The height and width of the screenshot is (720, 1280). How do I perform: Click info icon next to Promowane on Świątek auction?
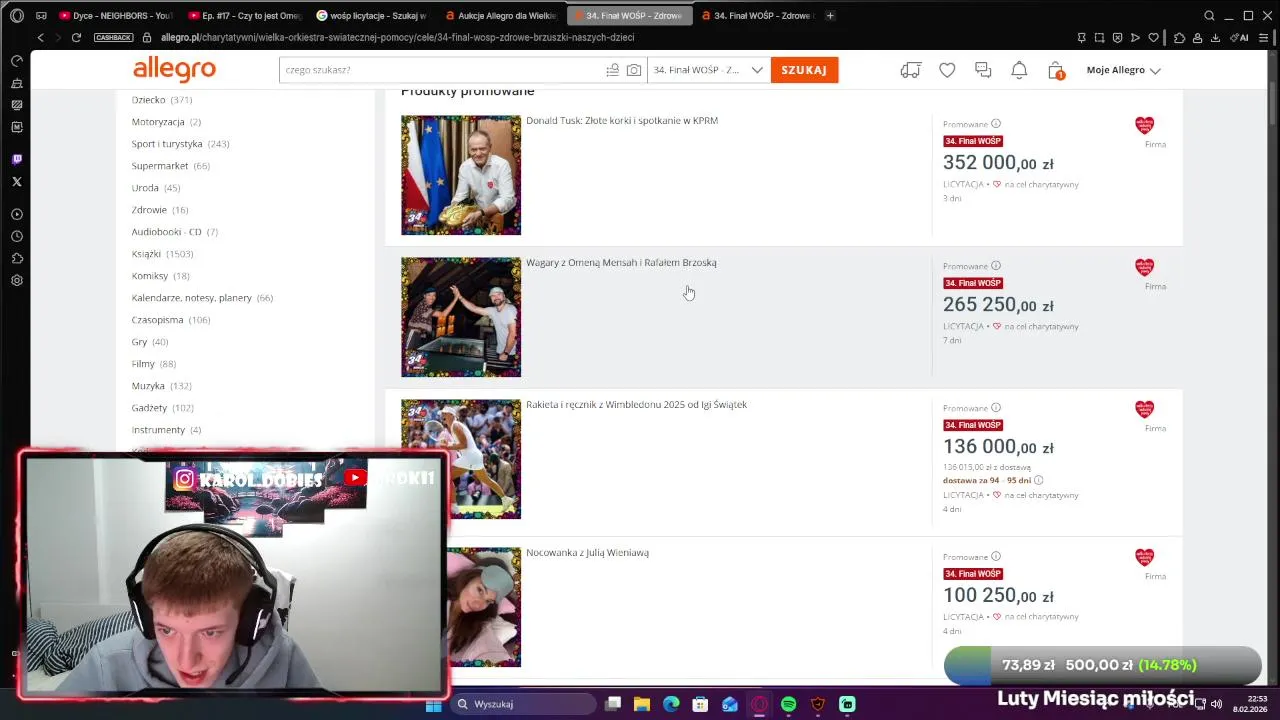click(995, 408)
